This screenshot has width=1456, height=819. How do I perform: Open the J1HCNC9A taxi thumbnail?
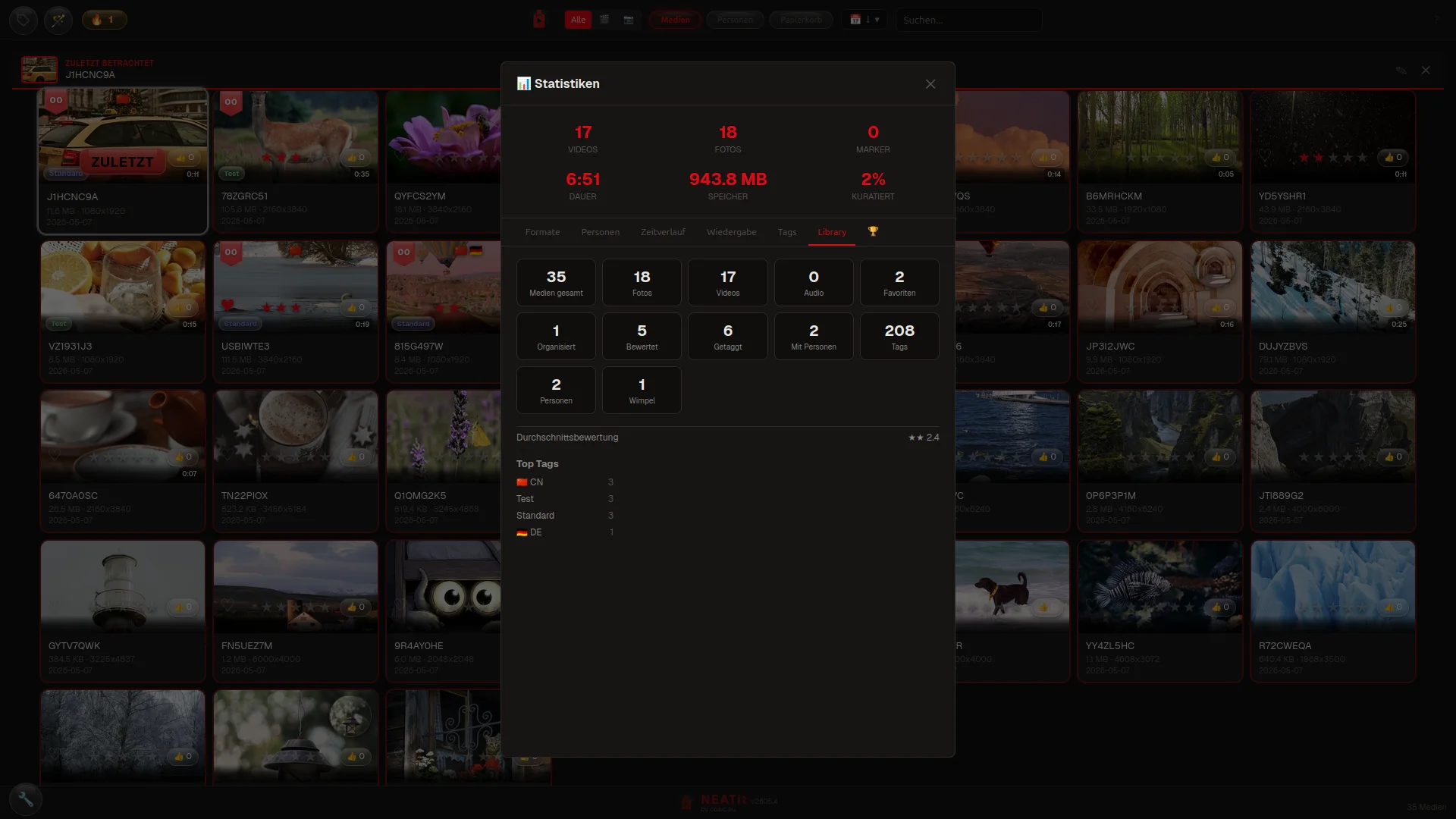pyautogui.click(x=123, y=136)
